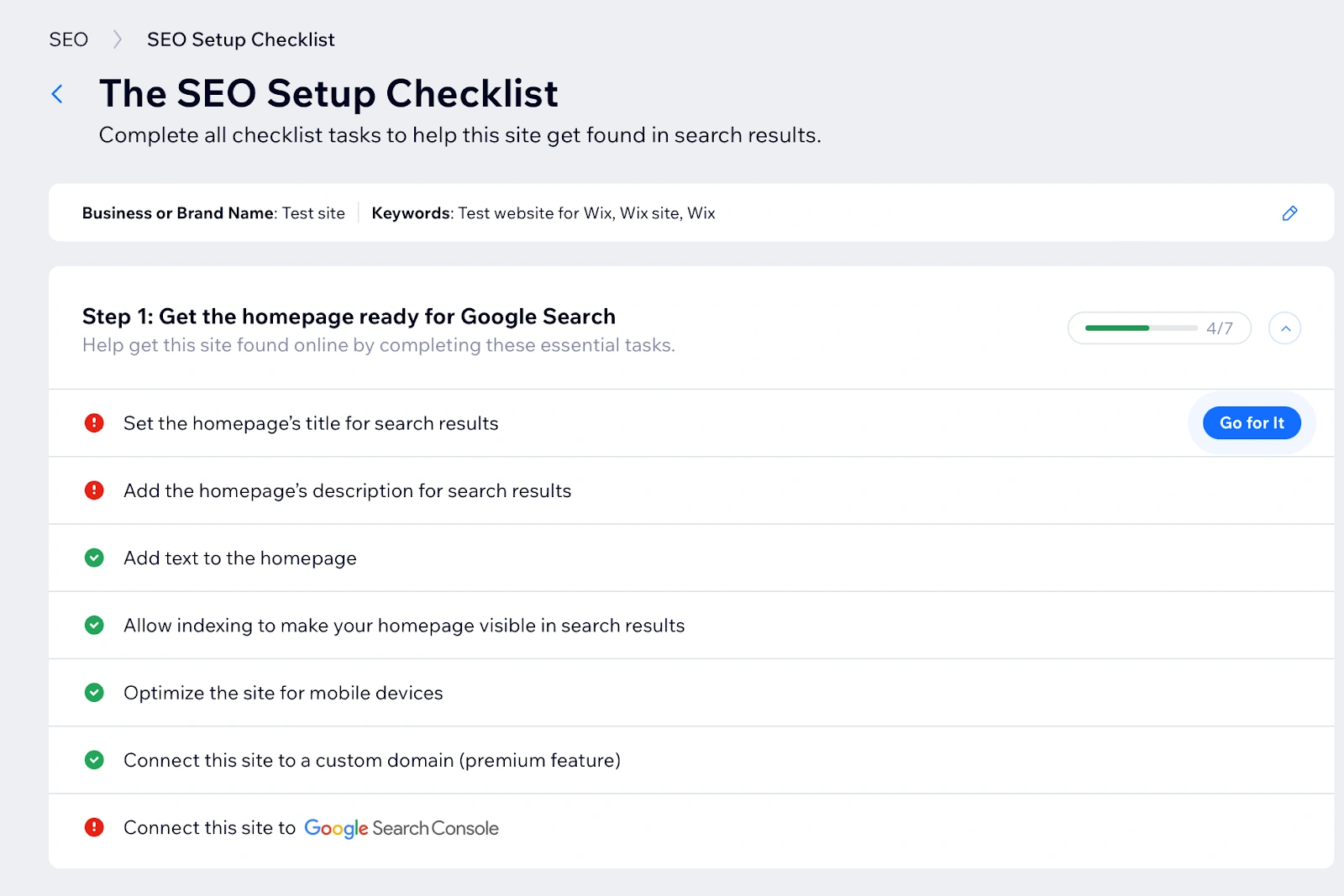The height and width of the screenshot is (896, 1344).
Task: Select the SEO Setup Checklist breadcrumb
Action: 240,39
